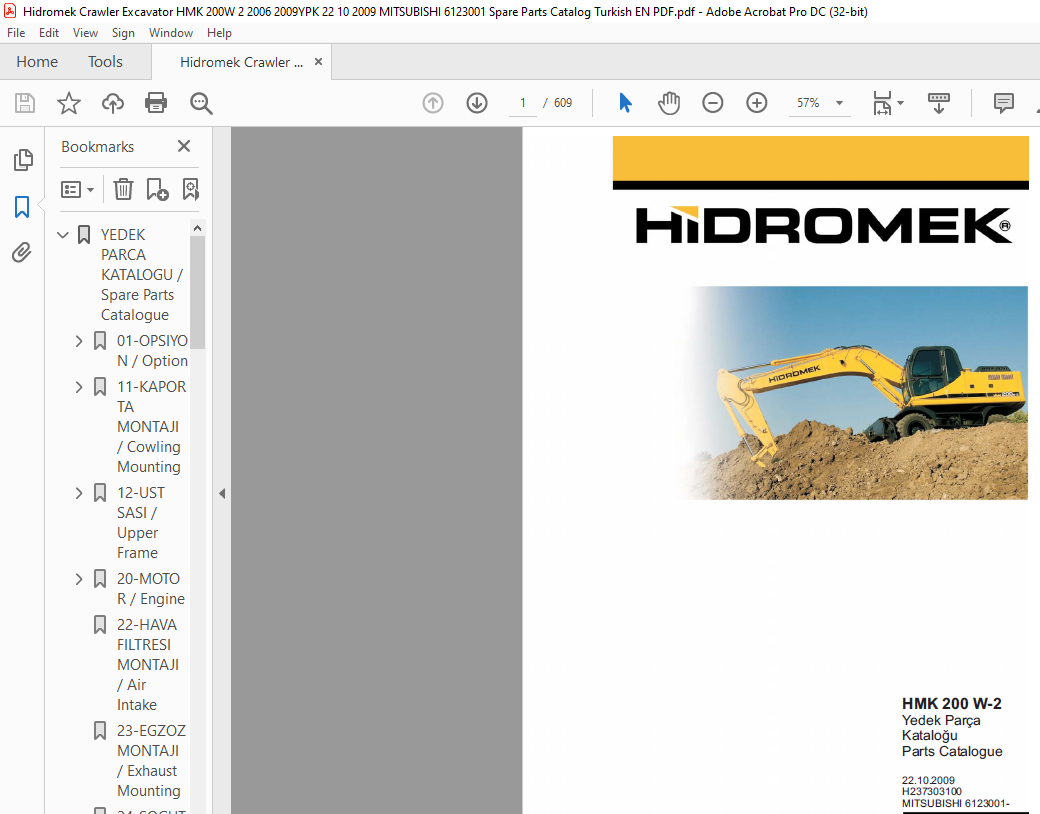The image size is (1040, 814).
Task: Add file to starred favorites
Action: (68, 103)
